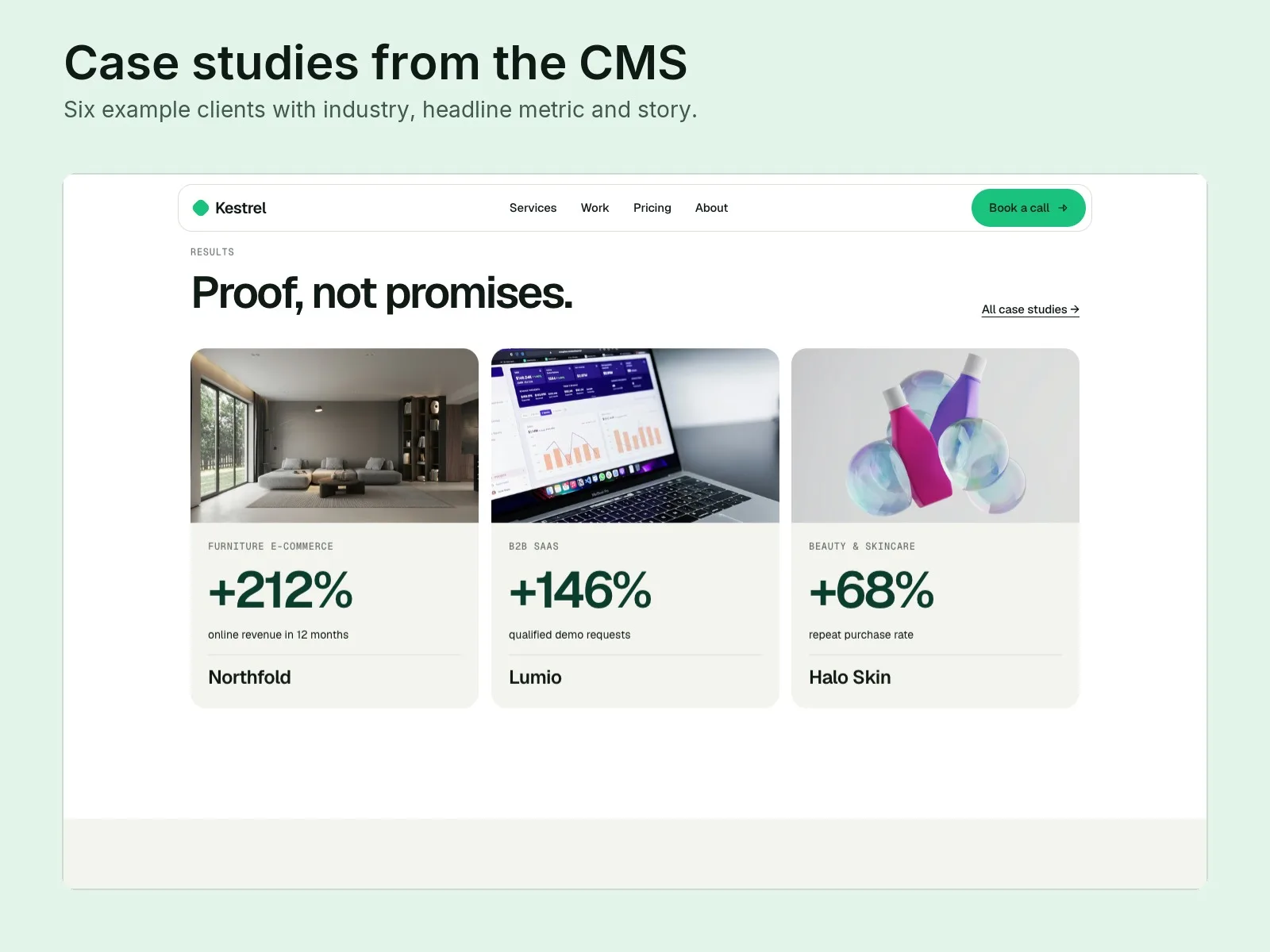Click the green Kestrel logo icon

201,208
